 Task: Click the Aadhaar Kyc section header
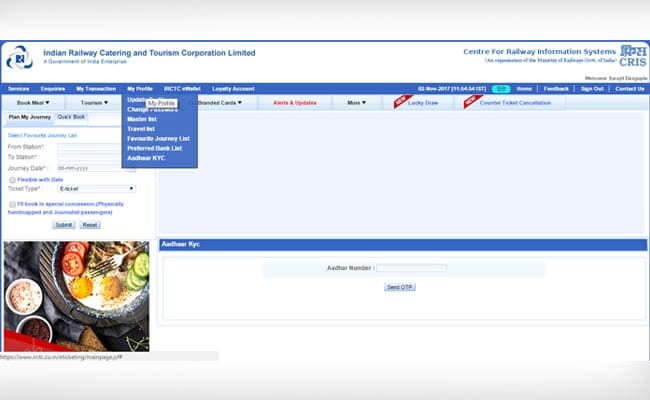403,245
